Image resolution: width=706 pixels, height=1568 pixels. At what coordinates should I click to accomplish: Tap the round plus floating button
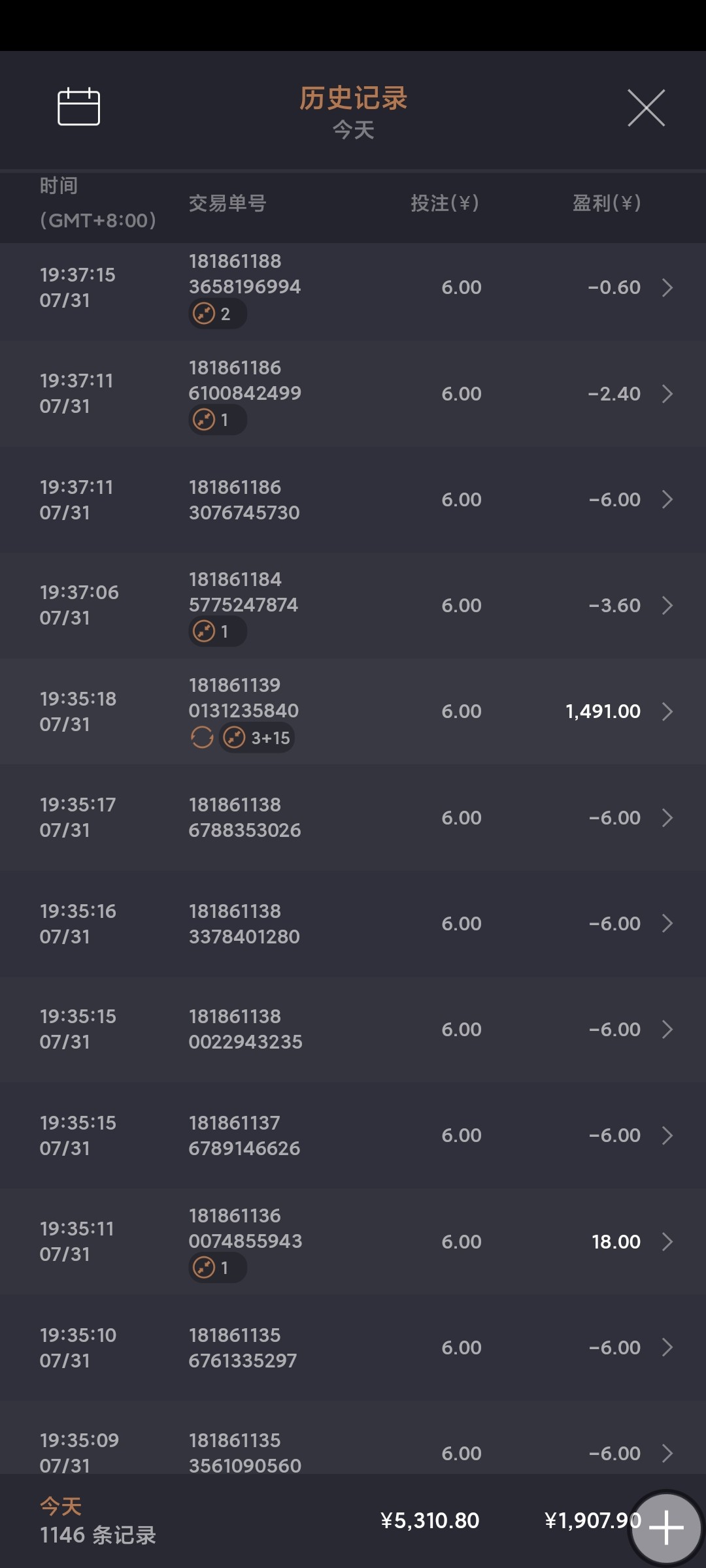click(665, 1527)
